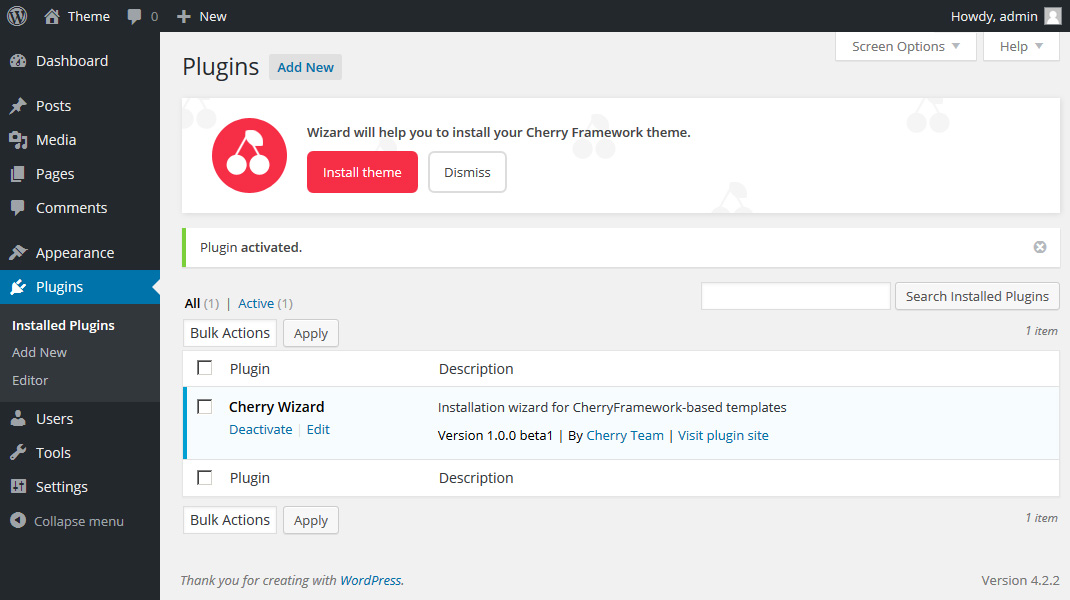The width and height of the screenshot is (1070, 600).
Task: Open the Theme site home icon
Action: (x=52, y=16)
